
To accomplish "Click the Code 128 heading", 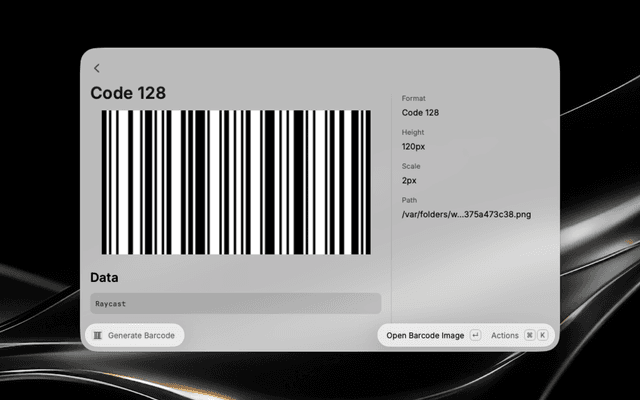I will (128, 93).
